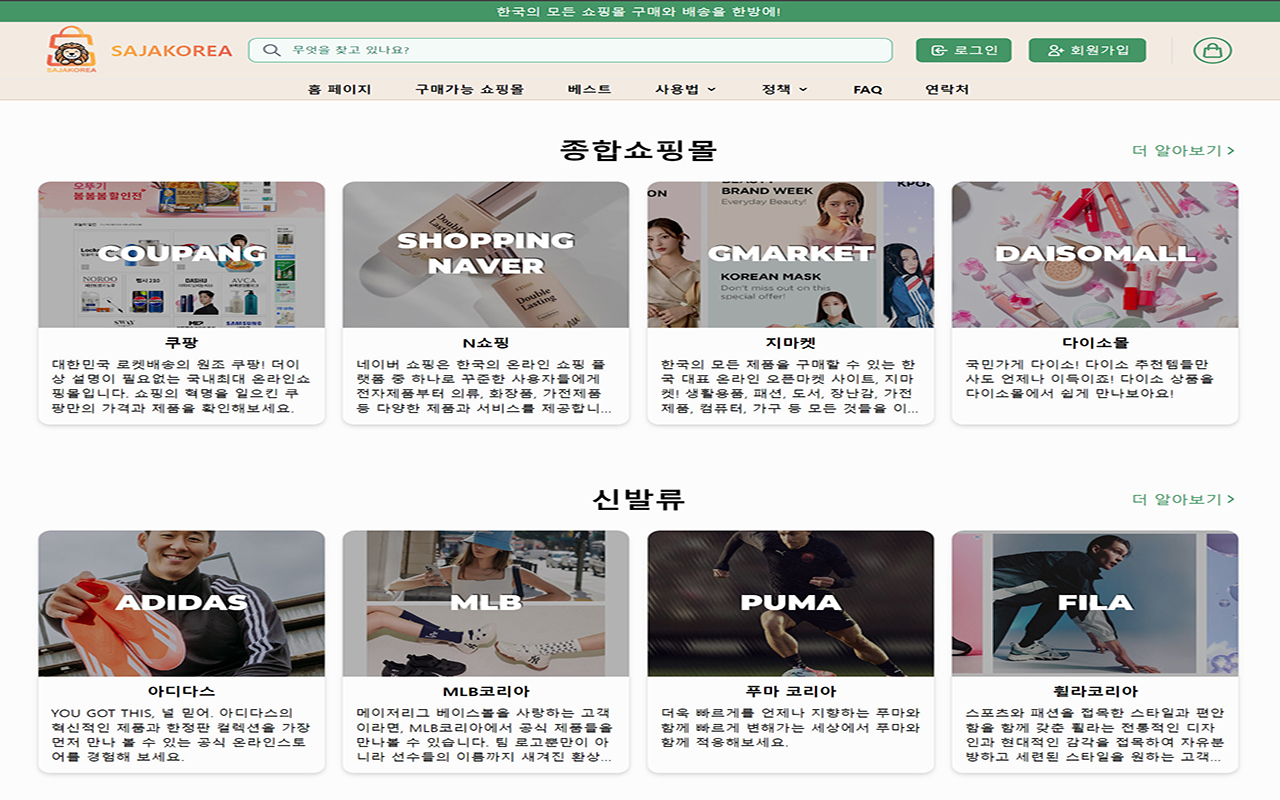Viewport: 1280px width, 800px height.
Task: Click the 회원가입 button
Action: pyautogui.click(x=1087, y=50)
